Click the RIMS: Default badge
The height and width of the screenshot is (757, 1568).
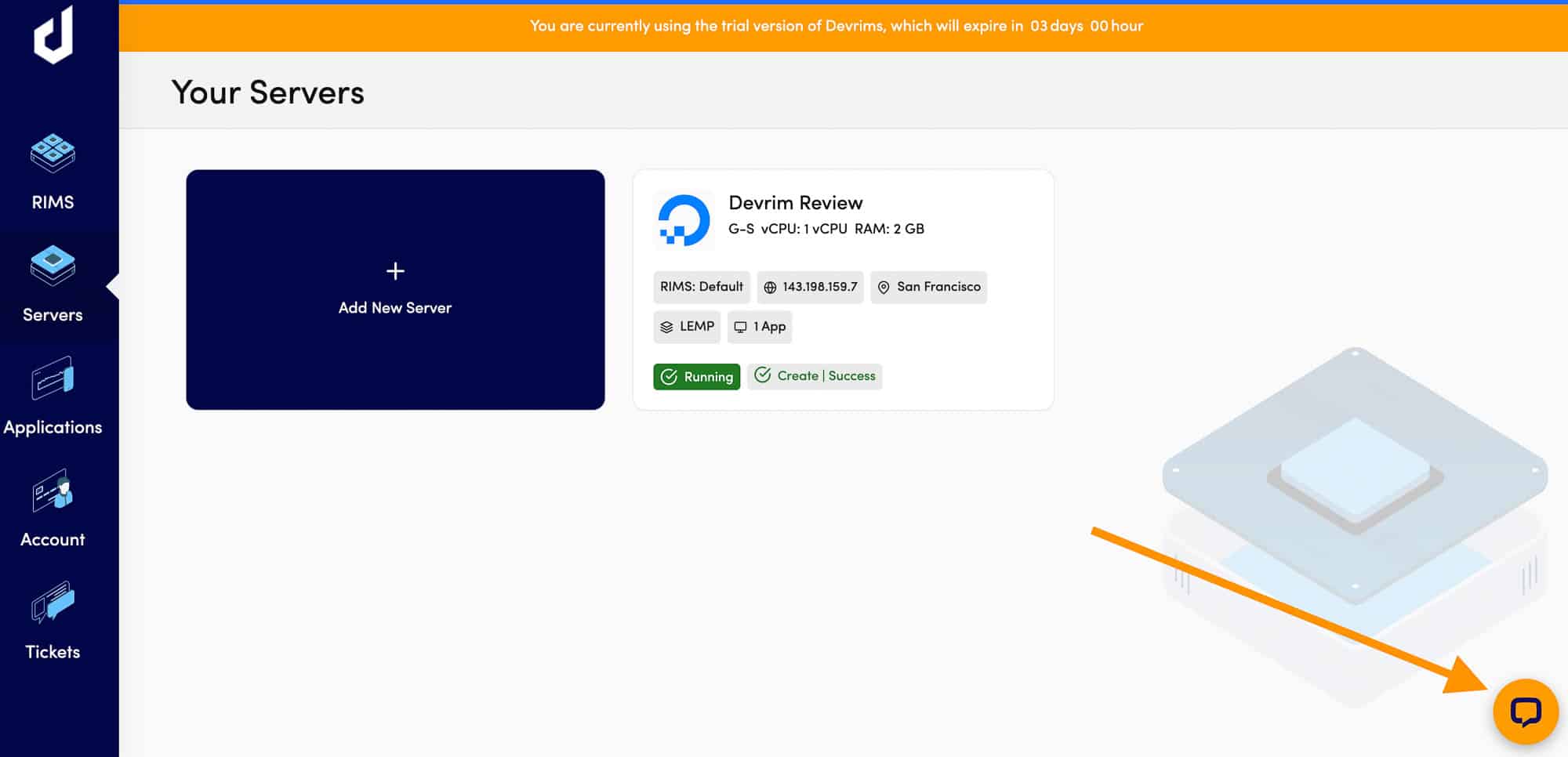(702, 287)
